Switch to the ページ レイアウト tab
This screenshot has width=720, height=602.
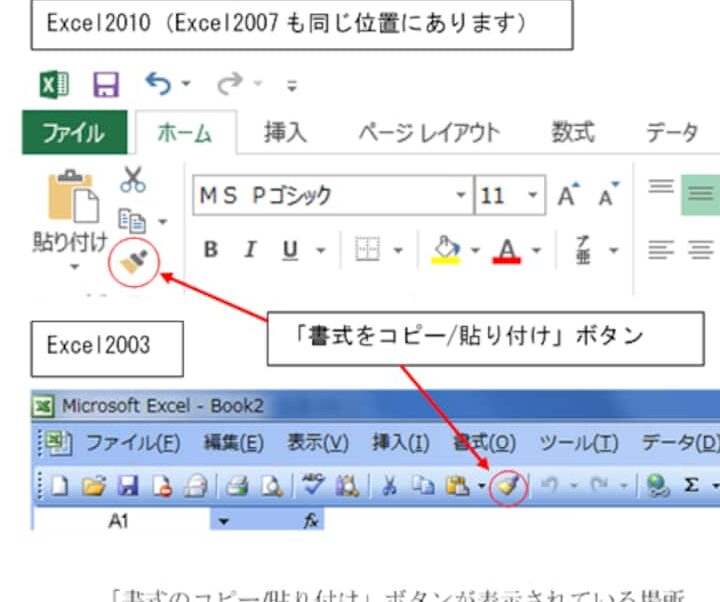(x=429, y=133)
